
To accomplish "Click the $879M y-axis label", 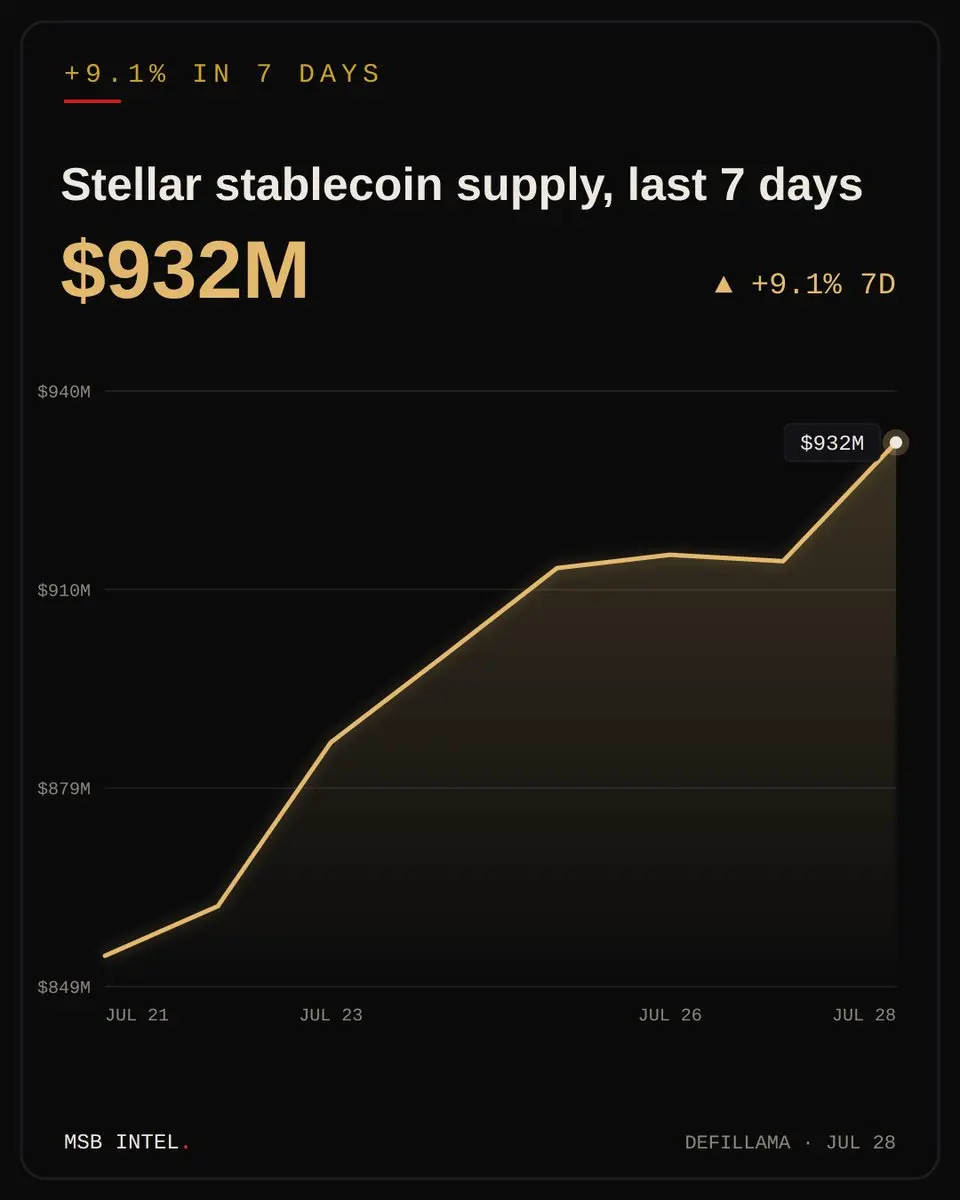I will (64, 789).
